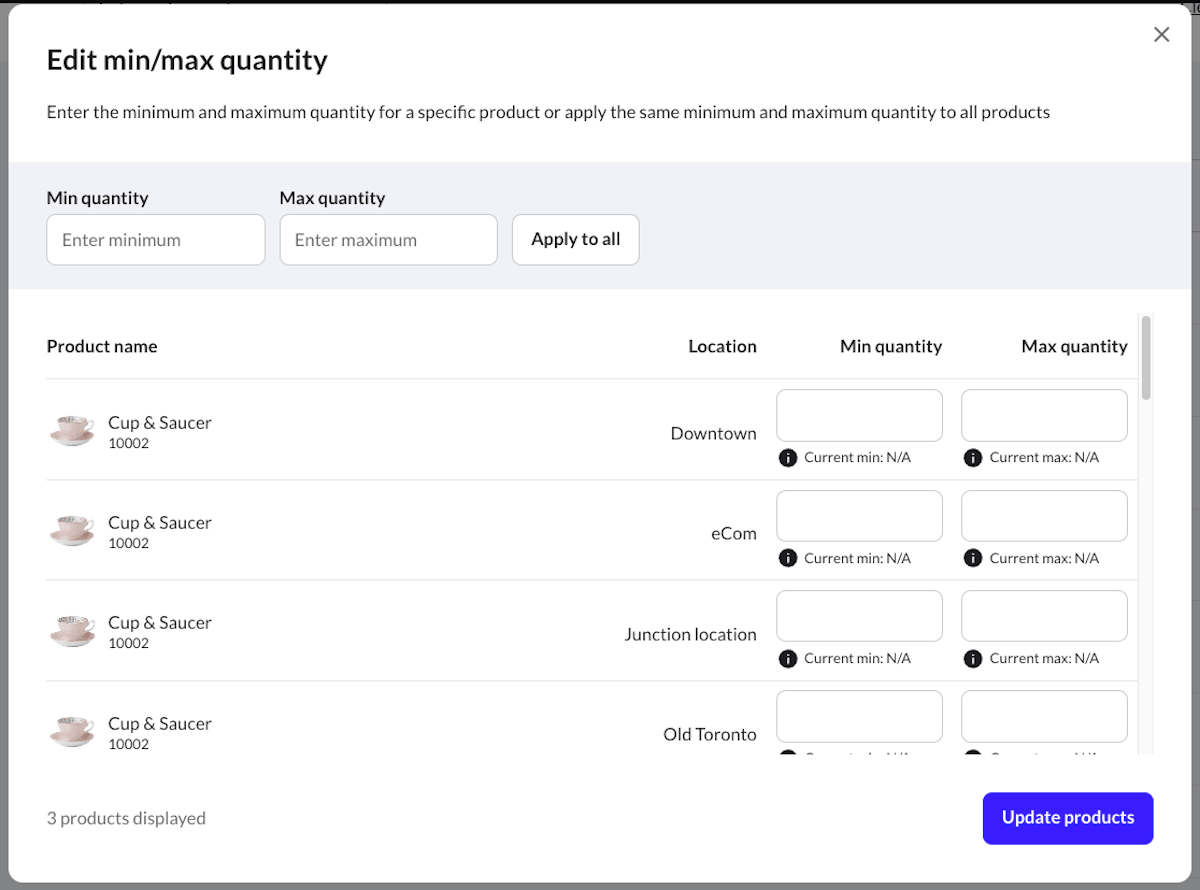Viewport: 1200px width, 890px height.
Task: Click the Old Toronto min quantity field
Action: click(860, 716)
